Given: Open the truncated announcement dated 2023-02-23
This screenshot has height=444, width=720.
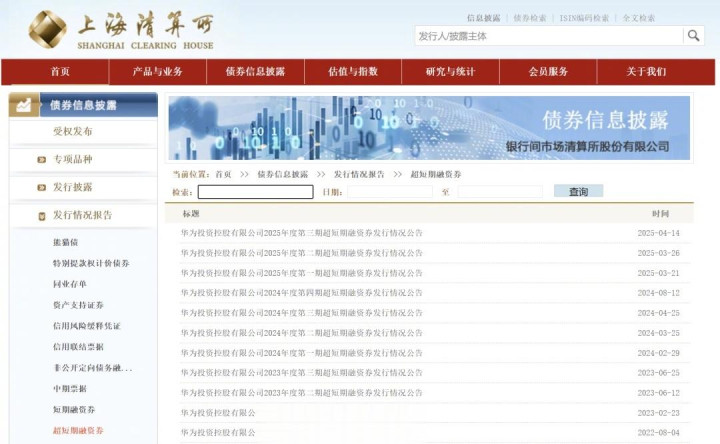Looking at the screenshot, I should pos(218,413).
